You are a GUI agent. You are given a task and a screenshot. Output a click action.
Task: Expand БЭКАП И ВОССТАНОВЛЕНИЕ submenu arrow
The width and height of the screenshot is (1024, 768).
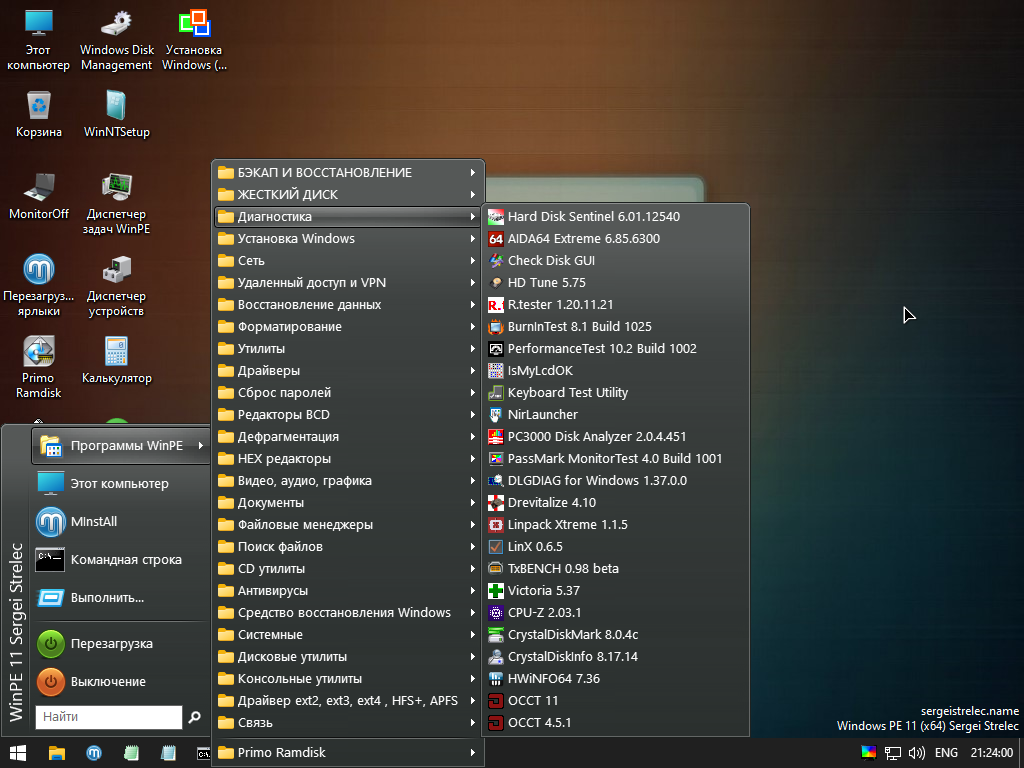[x=472, y=172]
